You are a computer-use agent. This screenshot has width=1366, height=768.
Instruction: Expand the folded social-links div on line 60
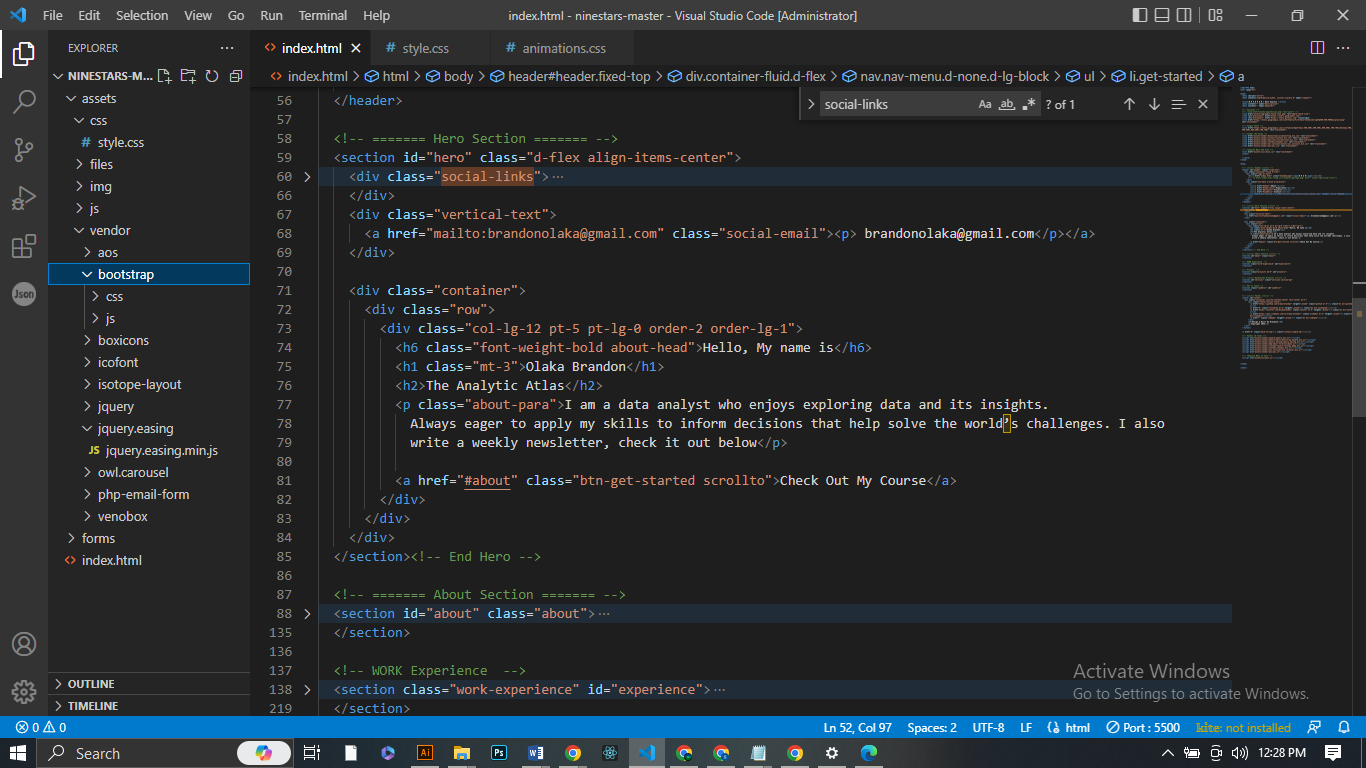pos(307,177)
